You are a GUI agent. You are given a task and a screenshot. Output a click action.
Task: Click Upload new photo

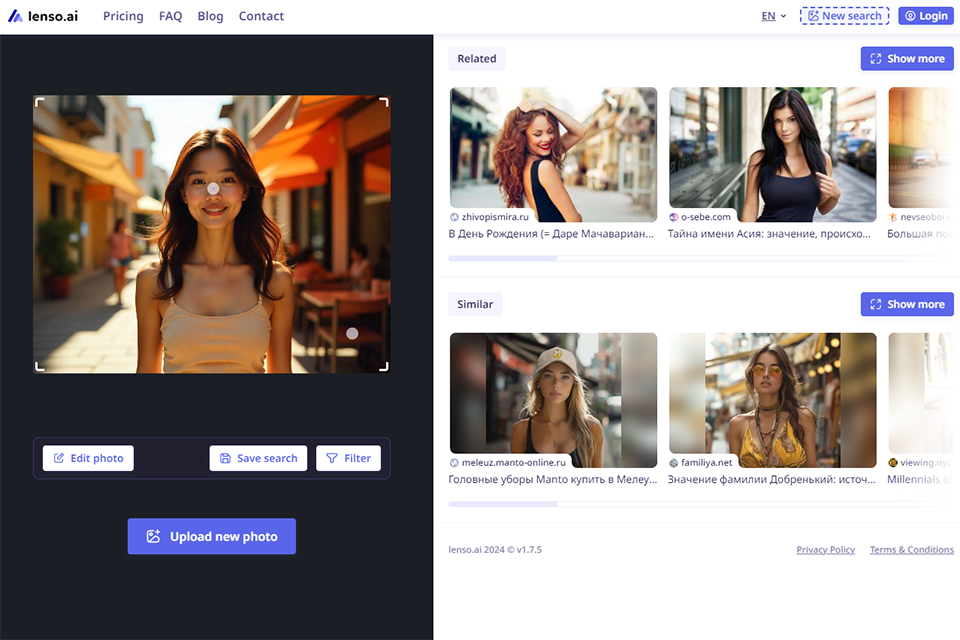click(x=212, y=536)
